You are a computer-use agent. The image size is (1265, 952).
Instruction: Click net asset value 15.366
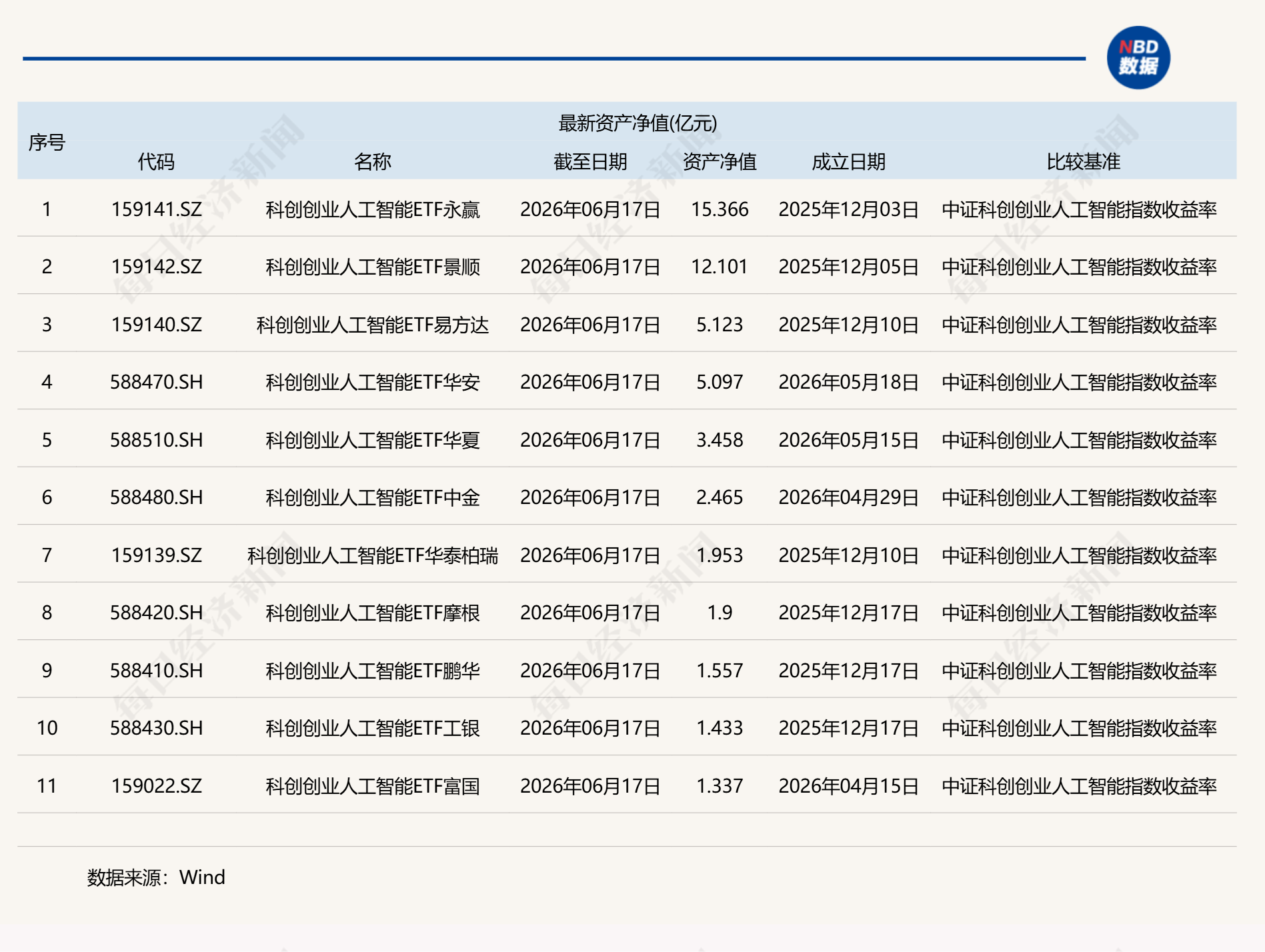coord(720,209)
